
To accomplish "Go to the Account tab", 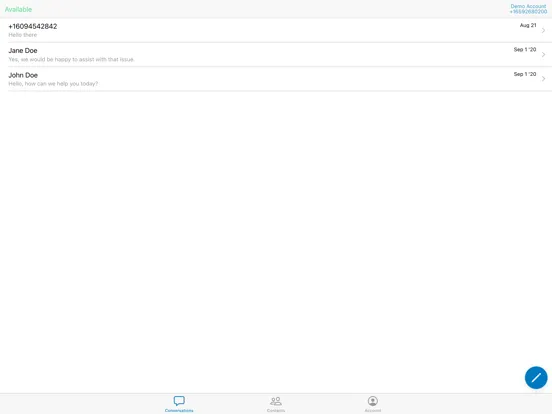I will [x=372, y=404].
